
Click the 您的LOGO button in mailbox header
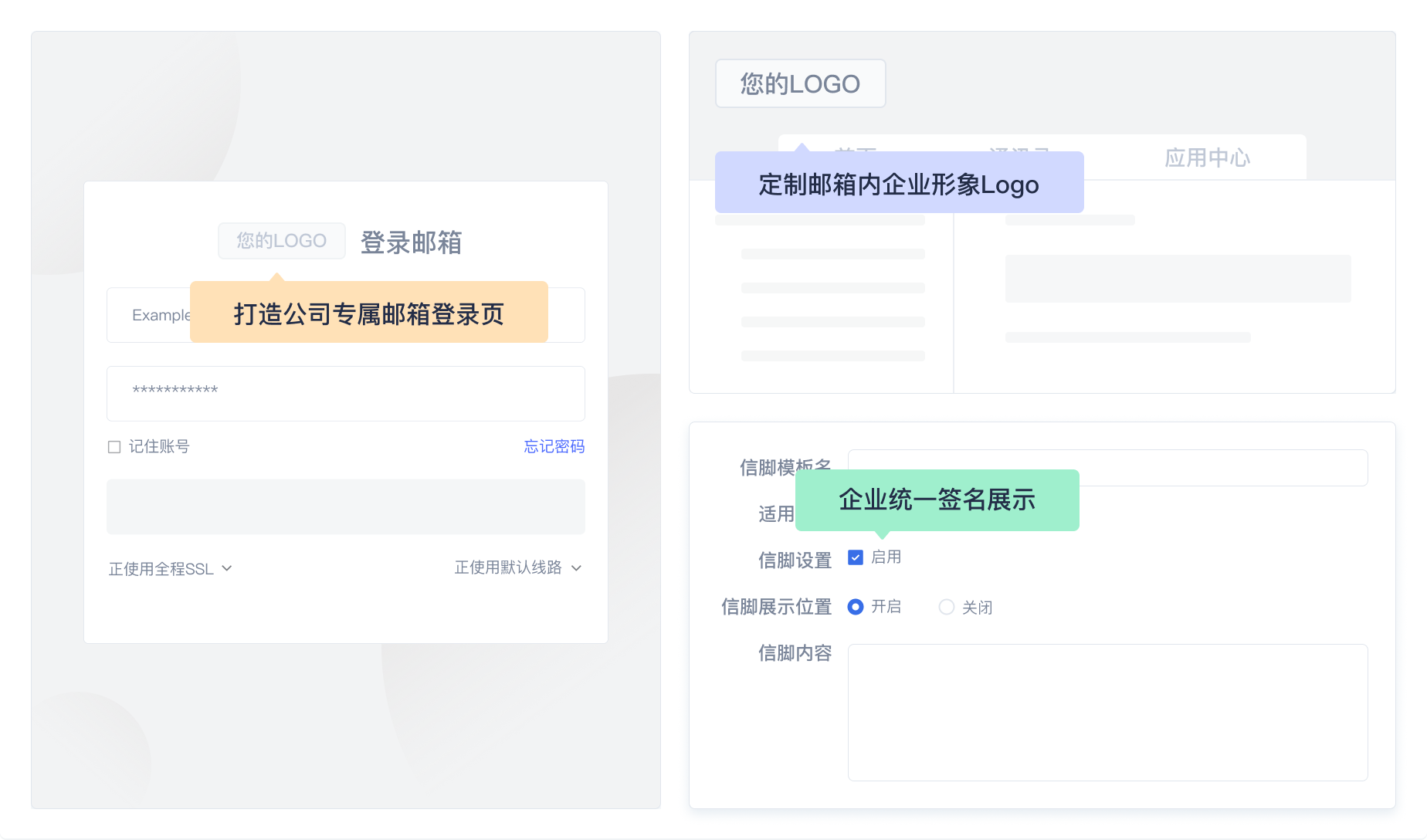800,83
